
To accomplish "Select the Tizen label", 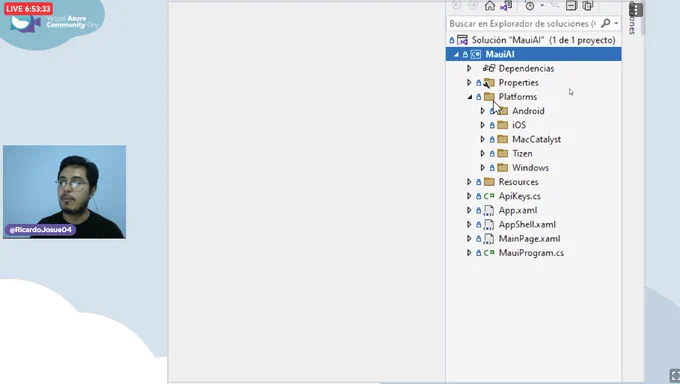I will (522, 154).
